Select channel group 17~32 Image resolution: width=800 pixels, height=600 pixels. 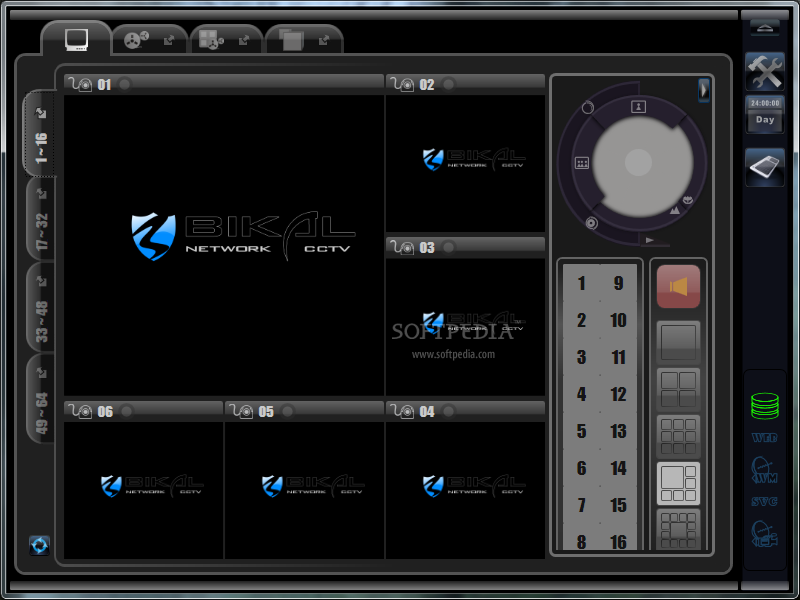tap(41, 219)
